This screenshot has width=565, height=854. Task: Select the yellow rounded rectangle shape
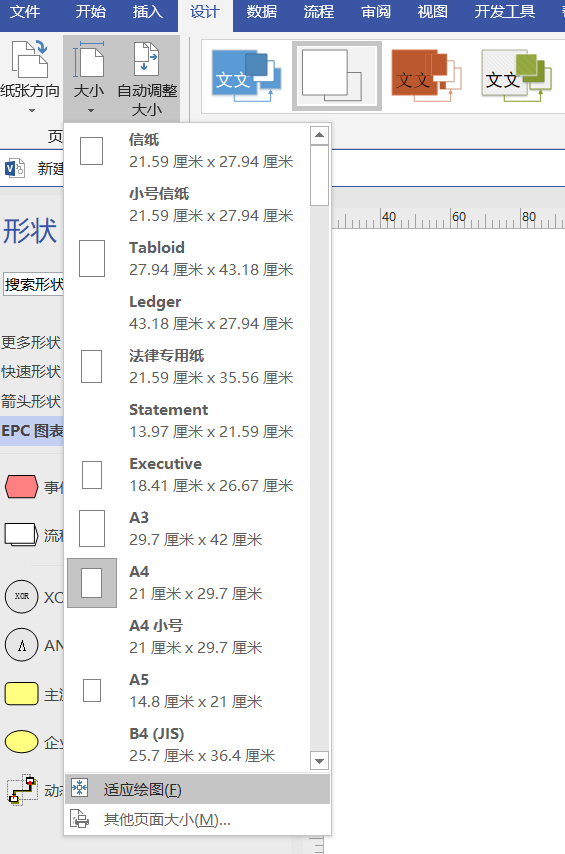point(21,694)
